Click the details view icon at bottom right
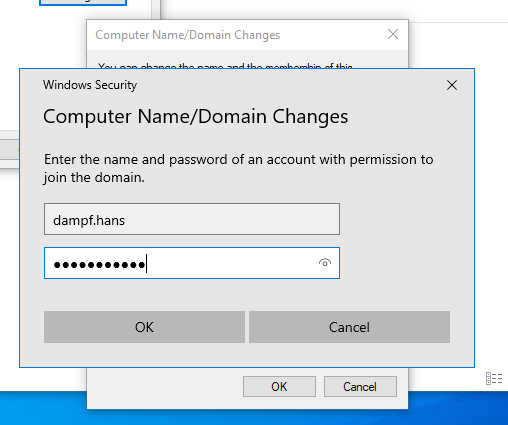The height and width of the screenshot is (425, 508). point(494,379)
